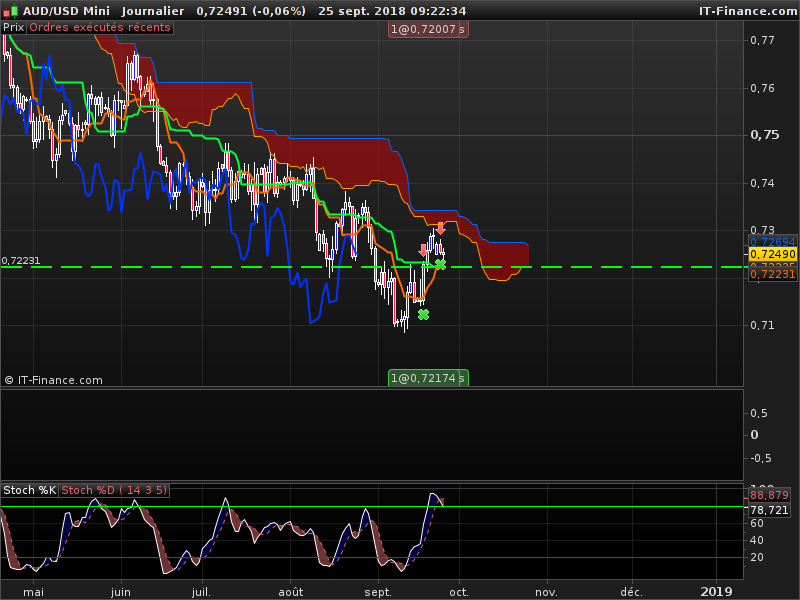Open the Stoch %D ( 14 3 5) label
This screenshot has height=600, width=800.
coord(114,490)
